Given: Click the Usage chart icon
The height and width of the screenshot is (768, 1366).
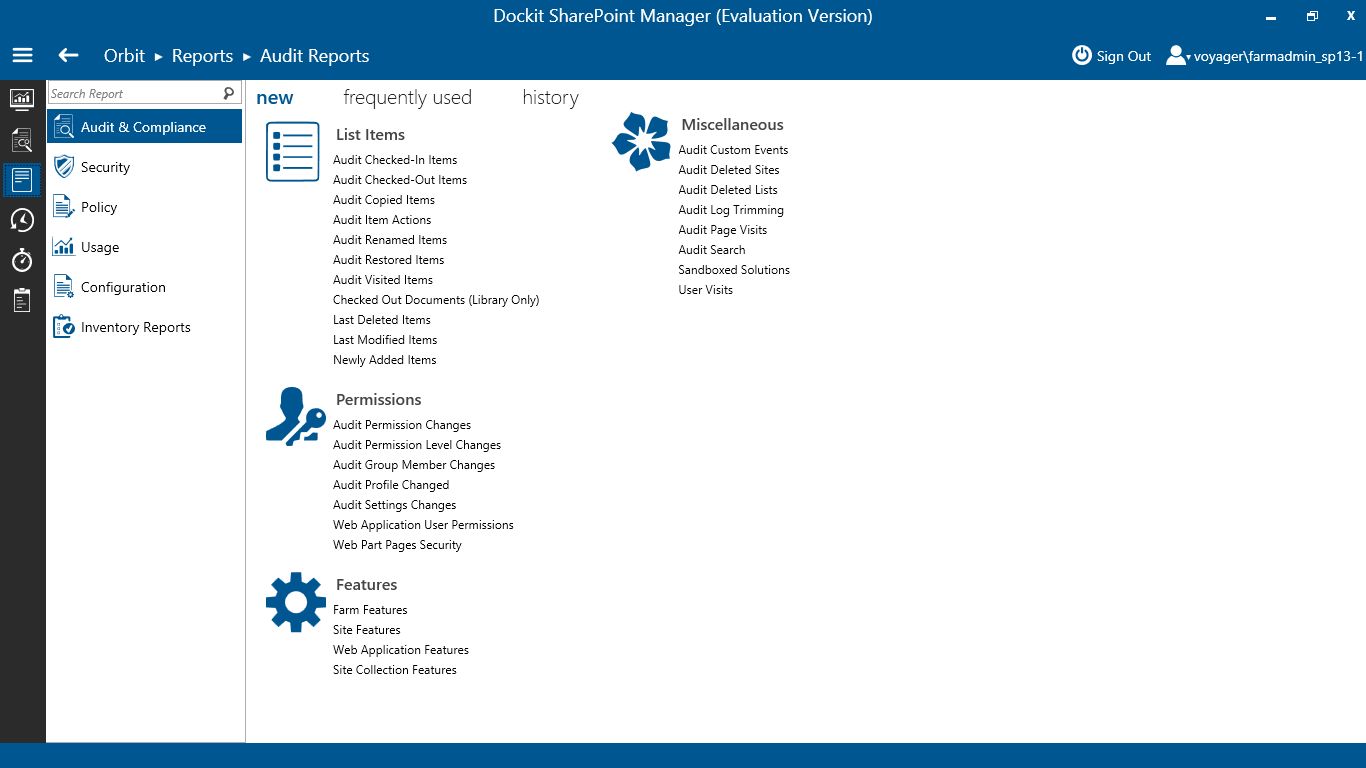Looking at the screenshot, I should [64, 247].
